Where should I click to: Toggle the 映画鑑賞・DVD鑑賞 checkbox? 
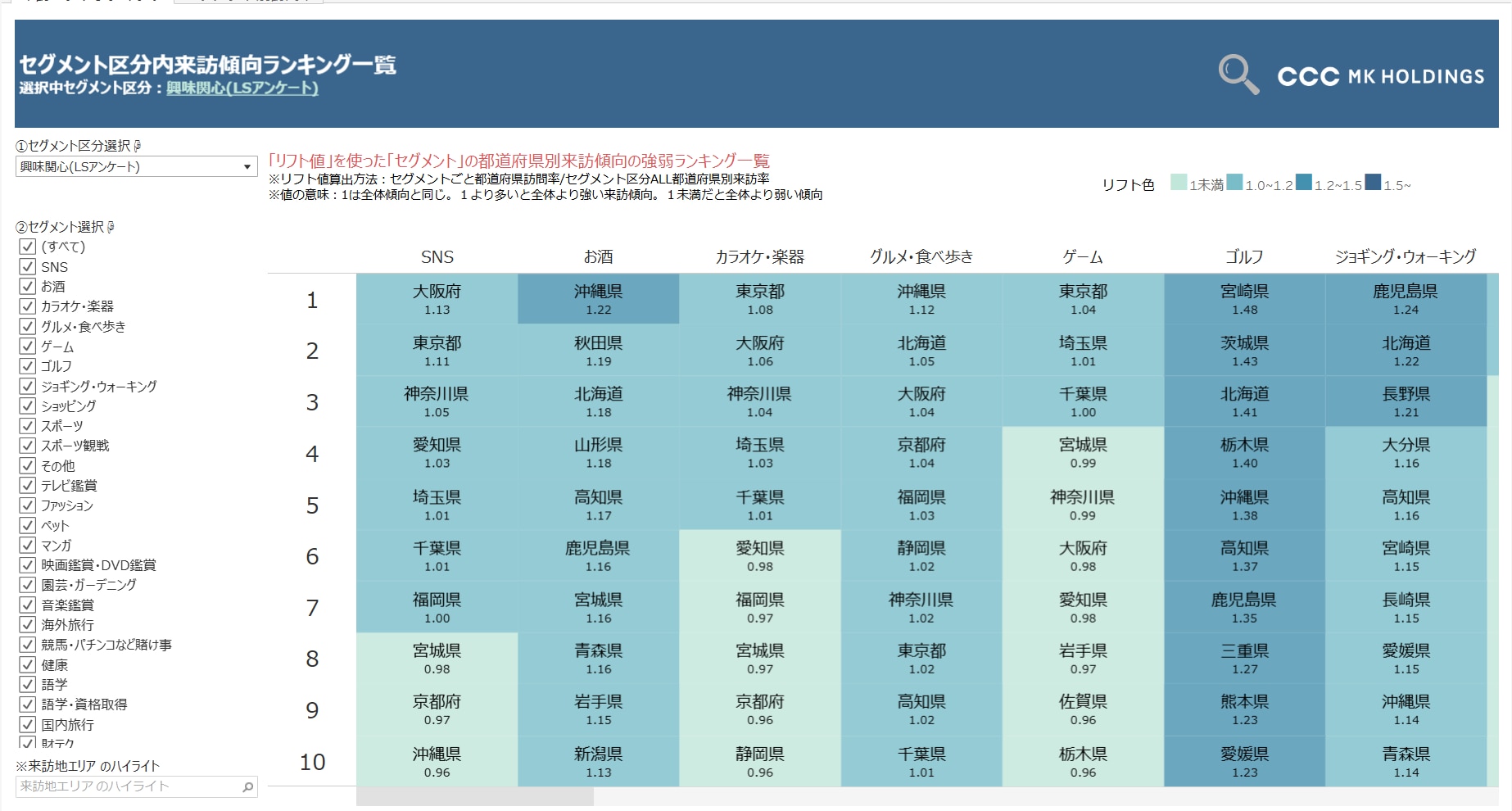coord(28,564)
